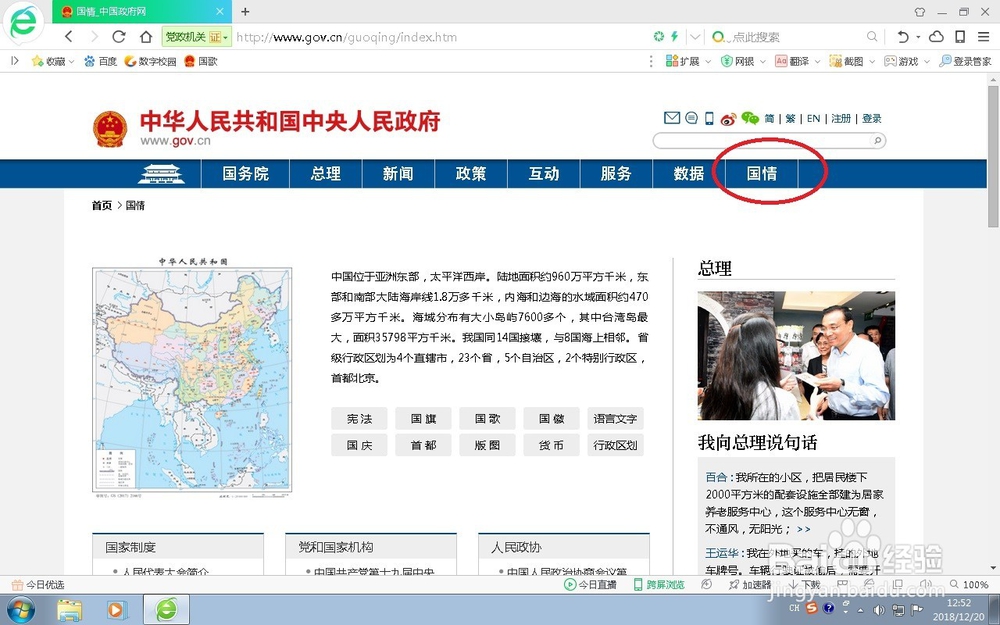Open the screenshot tool 截图 in browser toolbar
This screenshot has height=625, width=1000.
coord(847,61)
